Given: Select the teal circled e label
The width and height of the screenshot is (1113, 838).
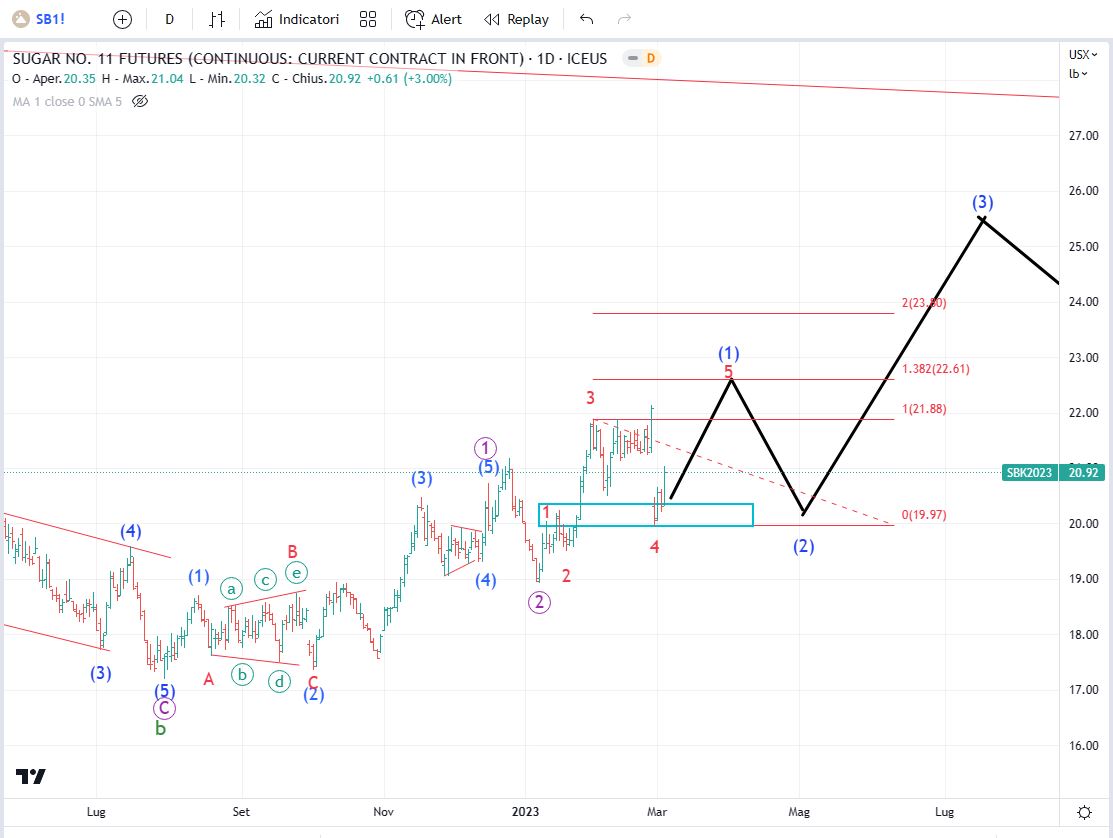Looking at the screenshot, I should tap(297, 573).
